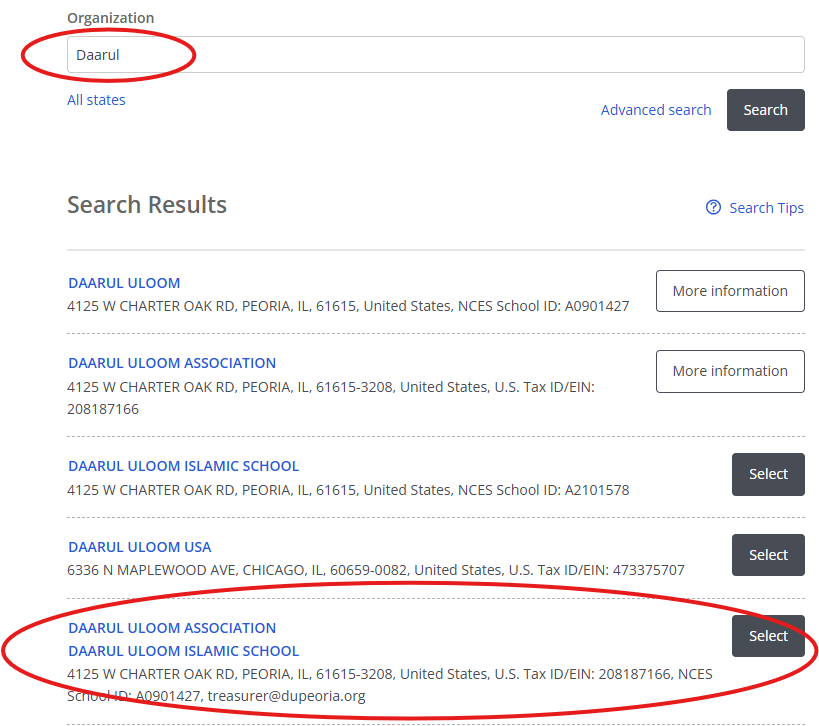Open the DAARUL ULOOM result title
819x726 pixels.
[x=124, y=283]
